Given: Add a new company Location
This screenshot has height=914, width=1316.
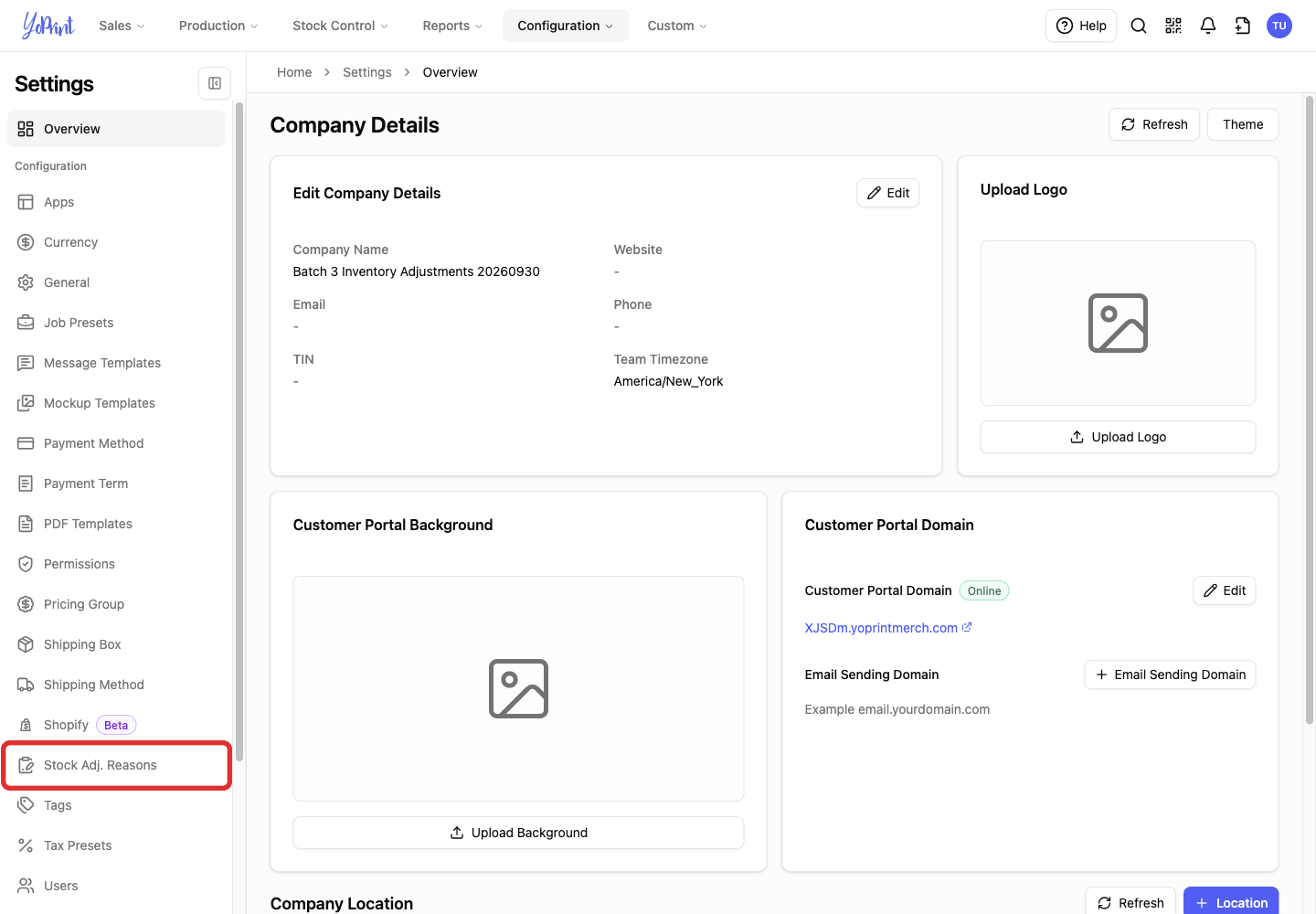Looking at the screenshot, I should click(x=1231, y=902).
